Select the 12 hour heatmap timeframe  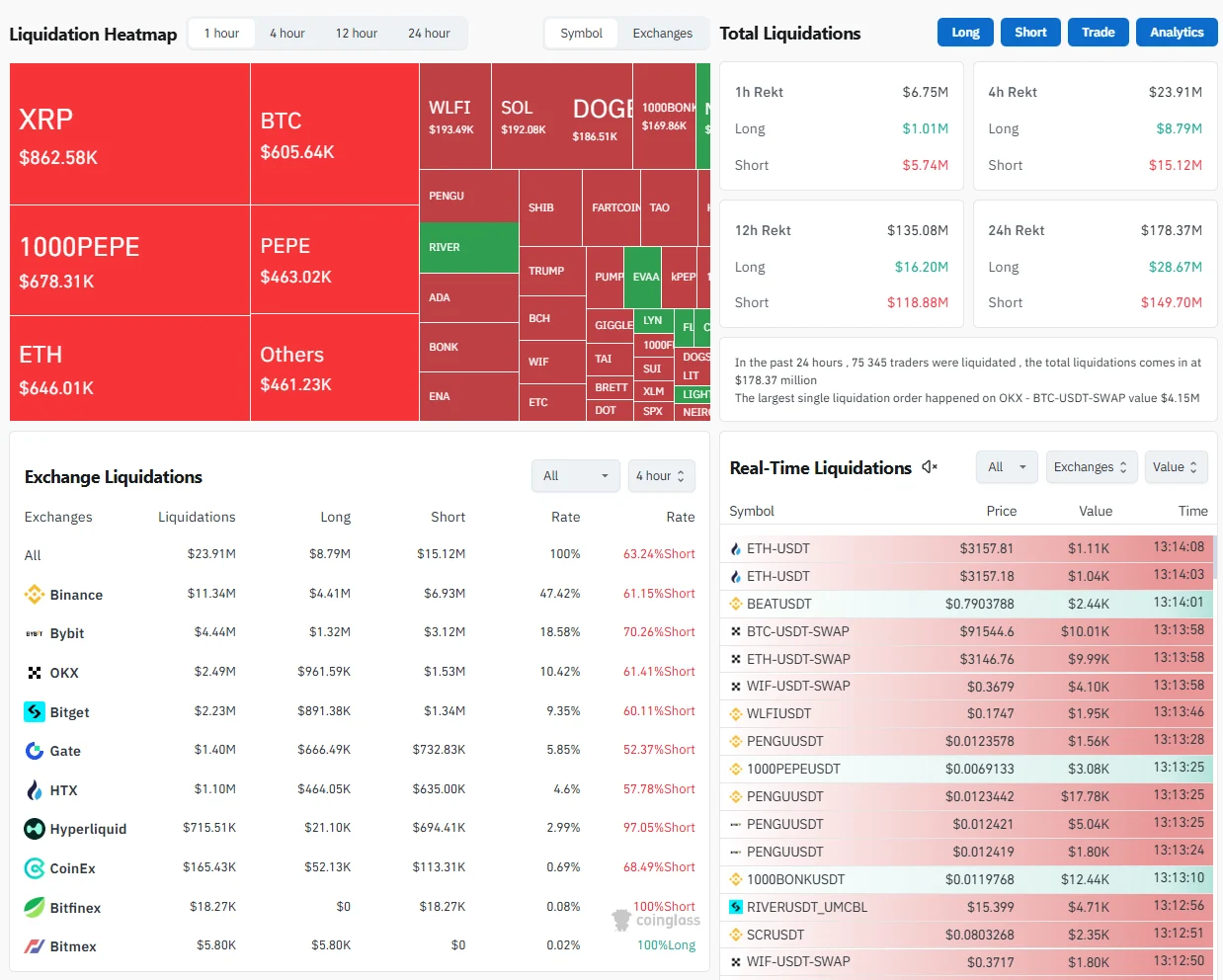click(x=357, y=34)
